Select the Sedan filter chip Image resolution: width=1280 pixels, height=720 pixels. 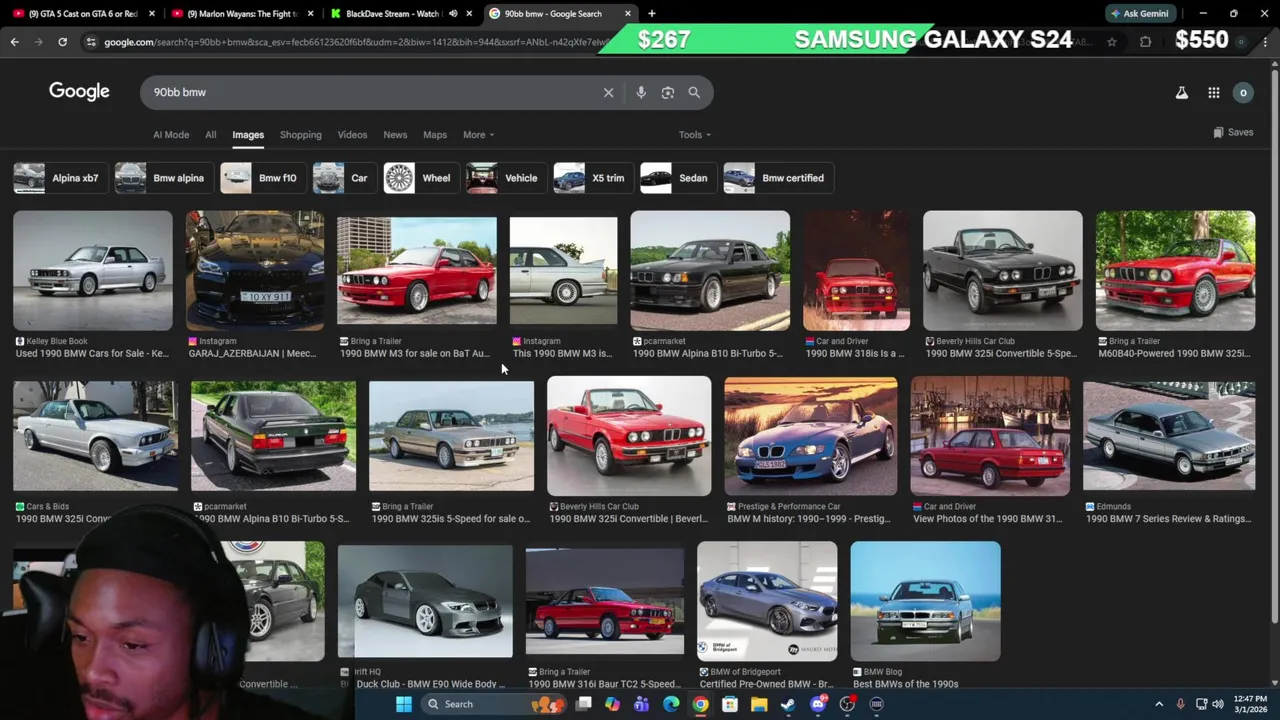pos(678,178)
